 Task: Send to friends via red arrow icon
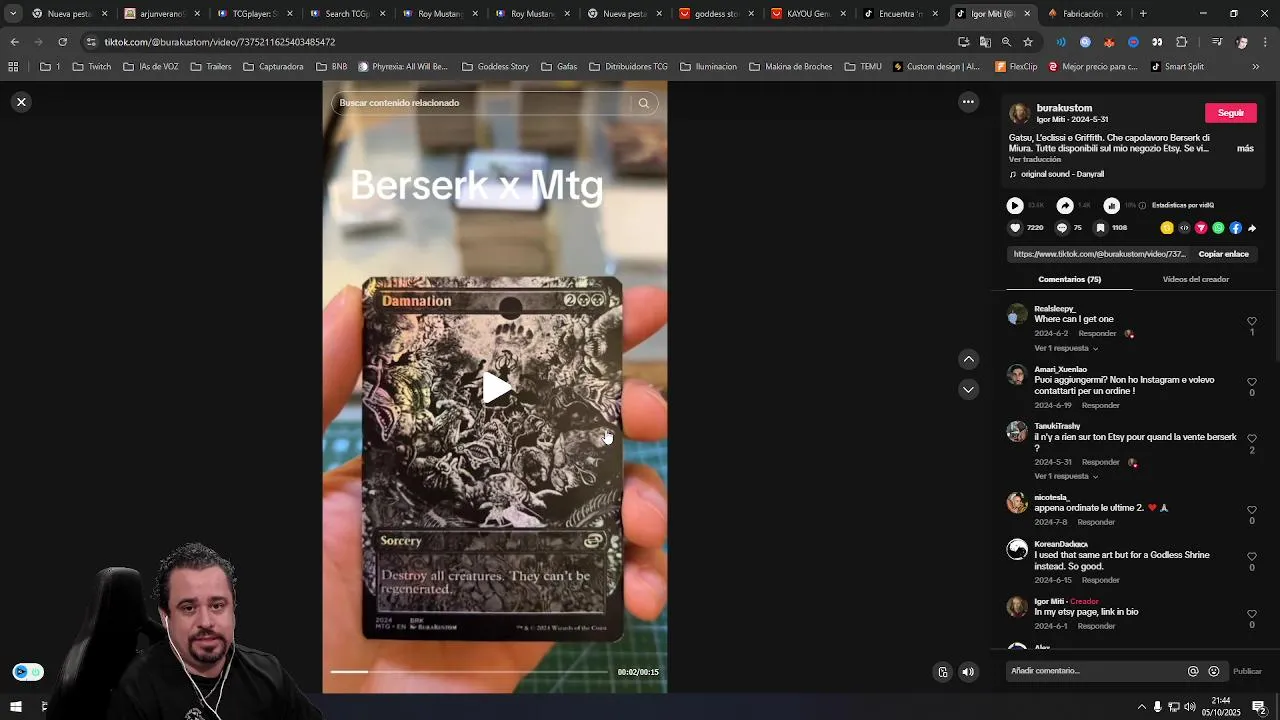[x=1201, y=228]
